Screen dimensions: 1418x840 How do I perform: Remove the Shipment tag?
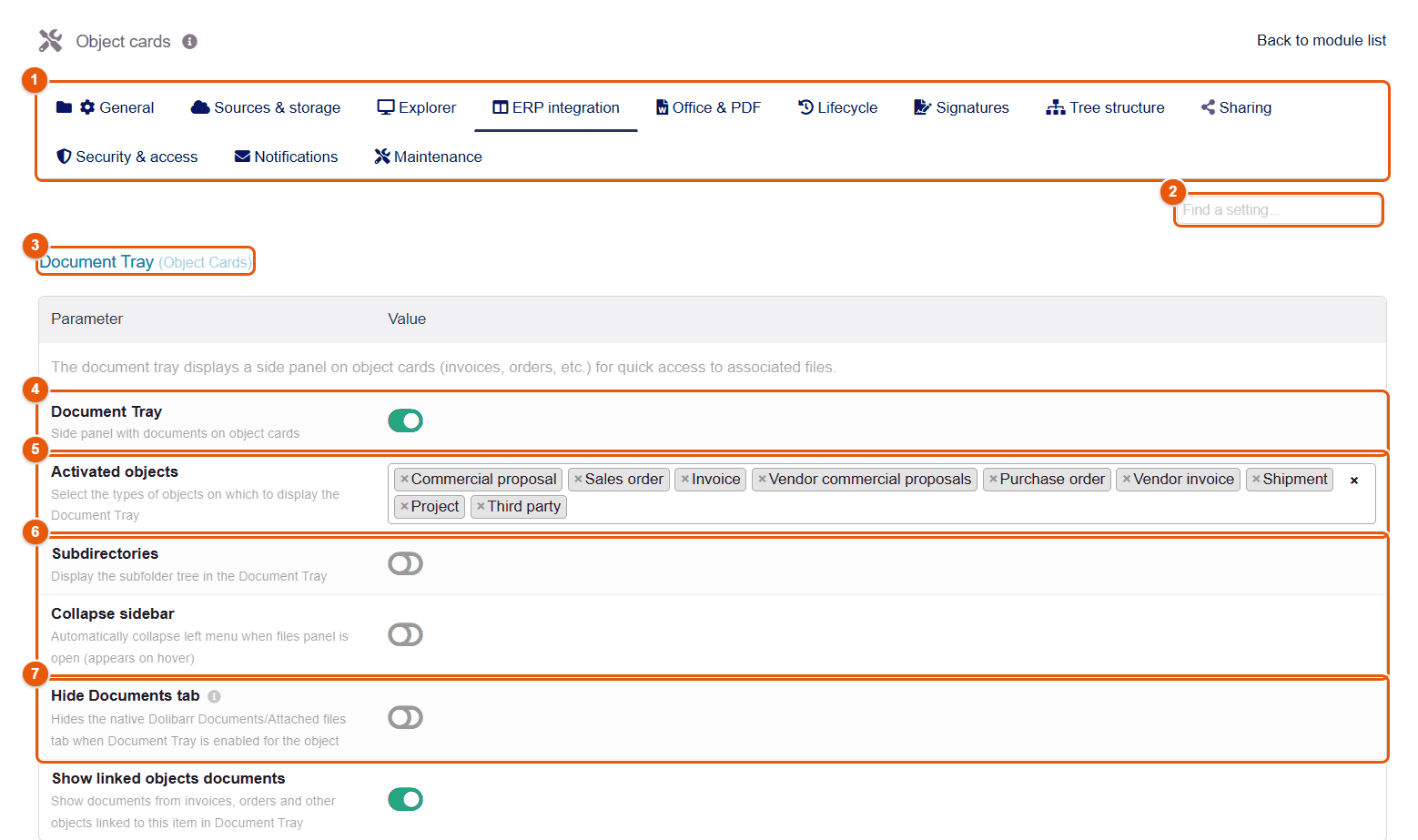point(1256,480)
